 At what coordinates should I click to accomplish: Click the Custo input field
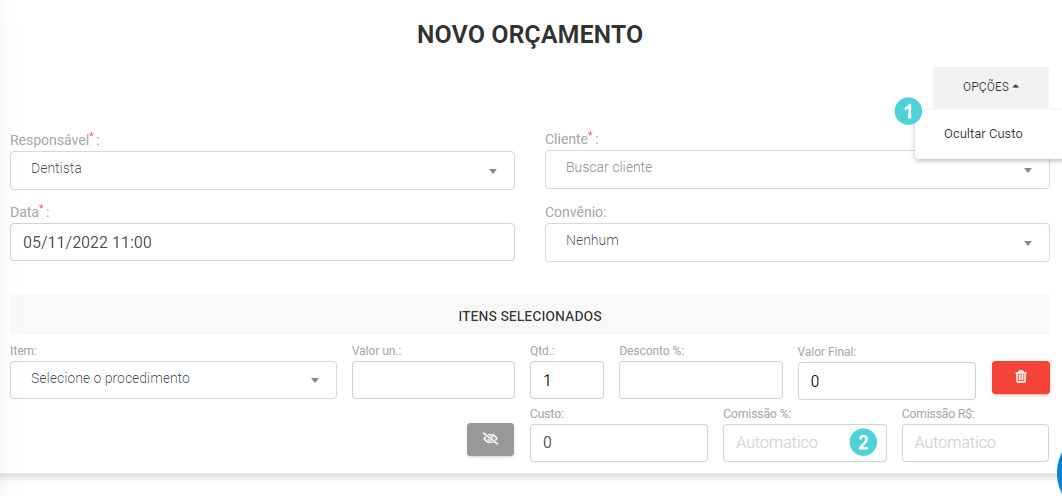click(619, 443)
